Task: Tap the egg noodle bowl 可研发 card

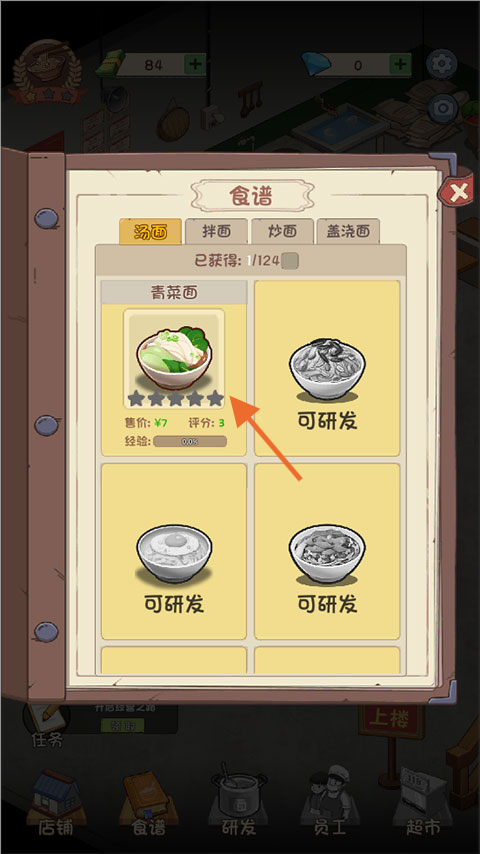Action: tap(174, 551)
